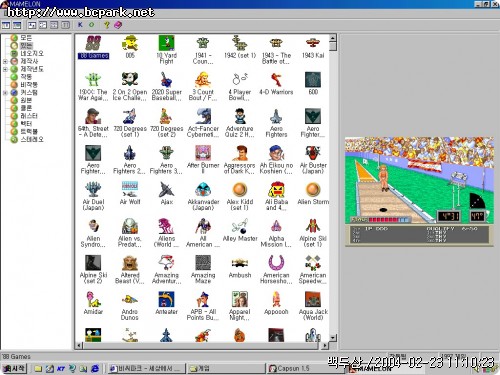Screen dimensions: 500x375
Task: Switch to details view toolbar button
Action: pyautogui.click(x=65, y=25)
